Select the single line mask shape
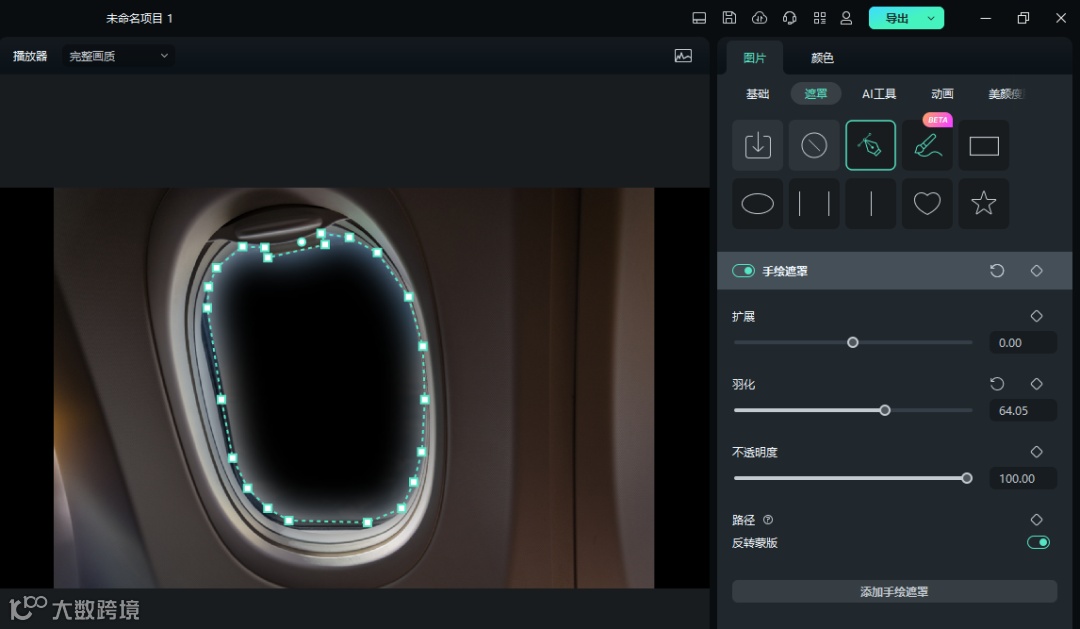Viewport: 1080px width, 629px height. [x=871, y=204]
